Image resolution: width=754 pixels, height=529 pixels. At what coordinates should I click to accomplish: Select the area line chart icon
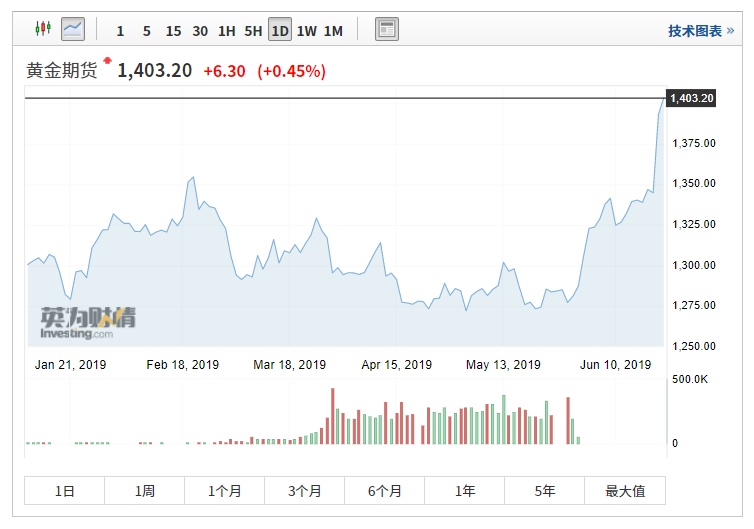coord(73,29)
